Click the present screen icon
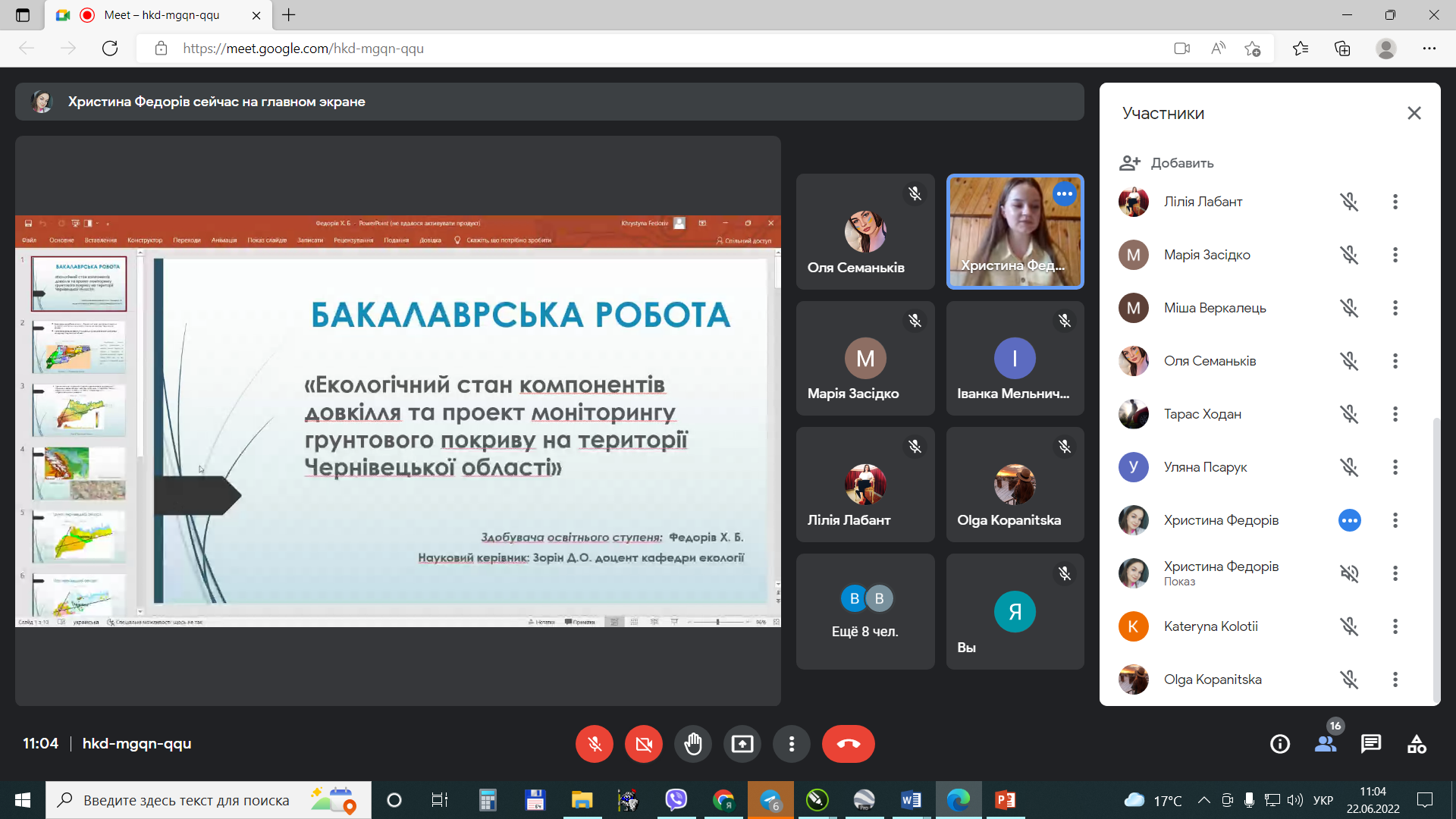The width and height of the screenshot is (1456, 819). pos(742,744)
